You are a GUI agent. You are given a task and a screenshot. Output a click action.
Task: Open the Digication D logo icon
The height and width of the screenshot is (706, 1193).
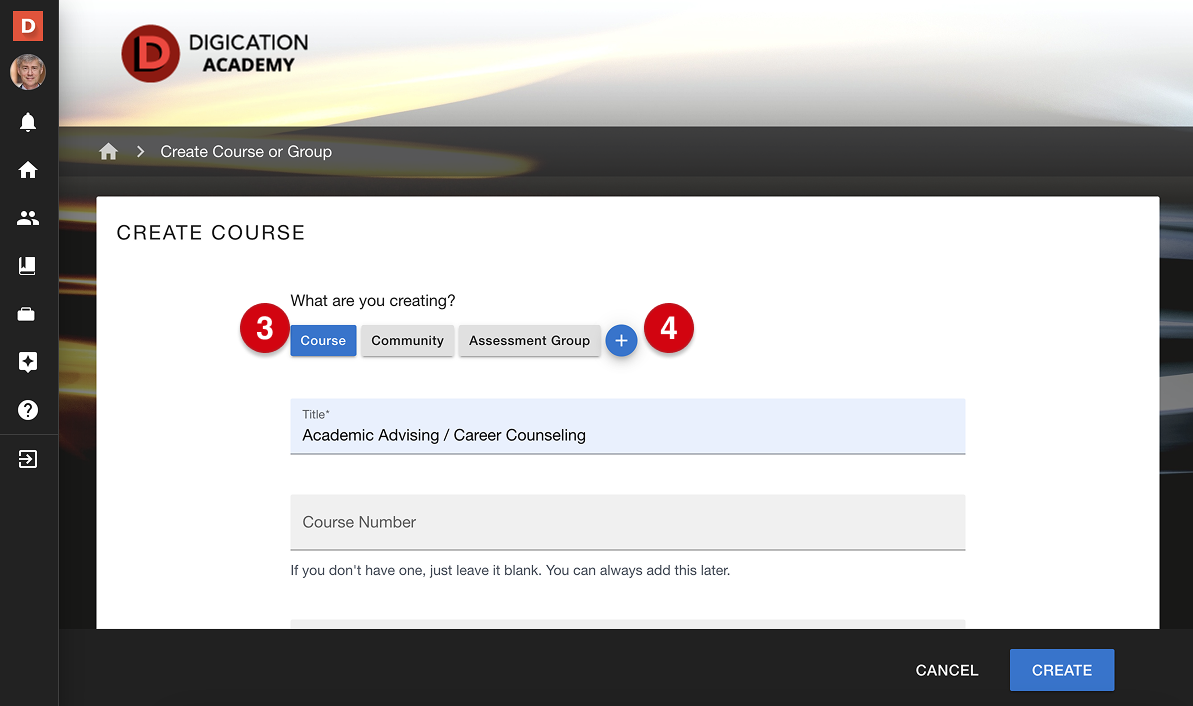click(x=27, y=25)
